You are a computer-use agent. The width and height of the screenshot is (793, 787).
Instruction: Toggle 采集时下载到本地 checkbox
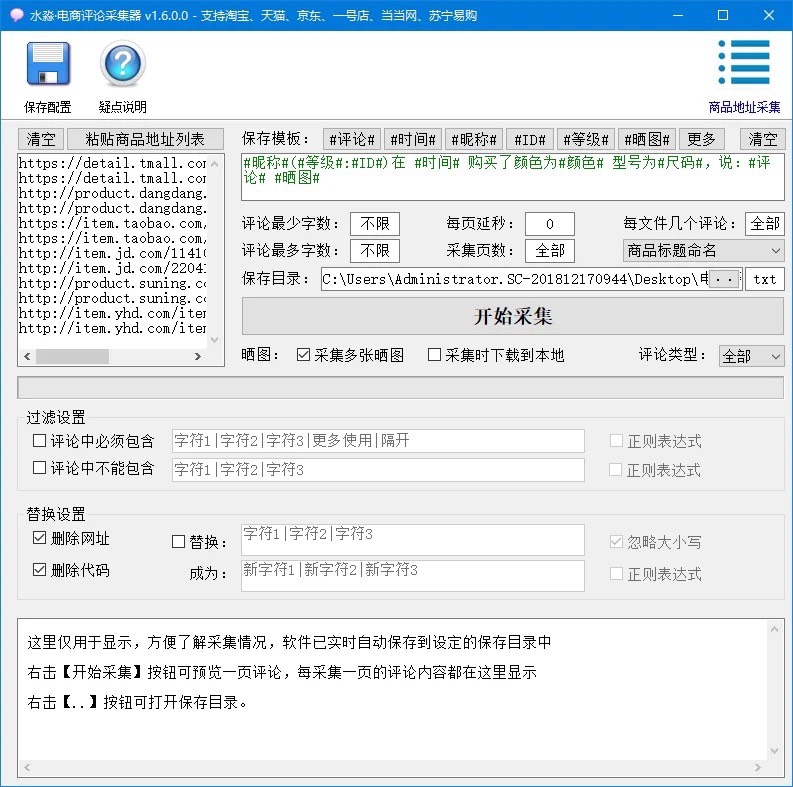[435, 355]
